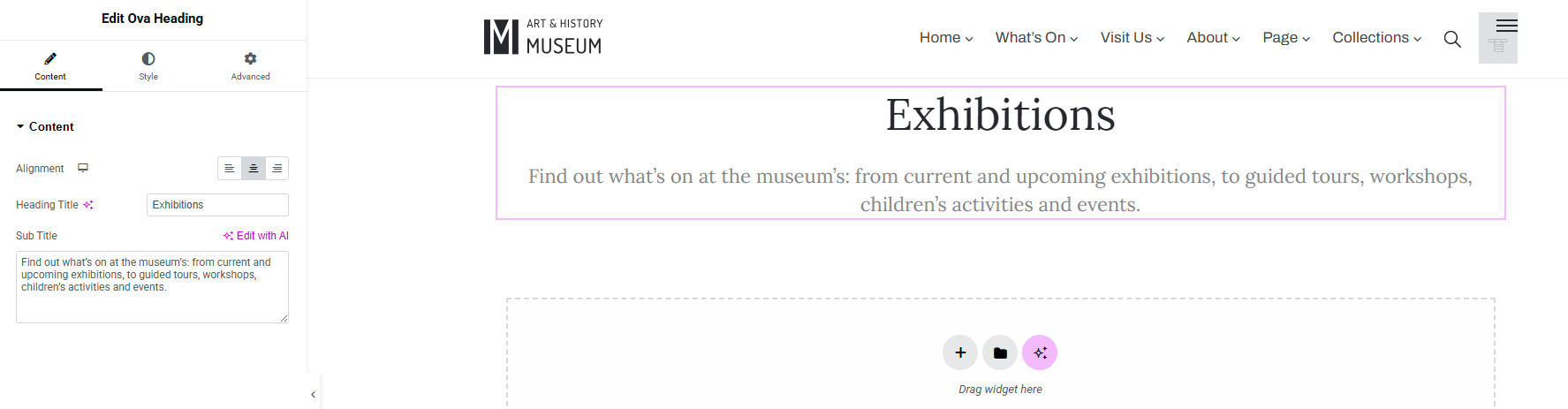Open the site search magnifier icon
The width and height of the screenshot is (1568, 409).
click(x=1452, y=39)
